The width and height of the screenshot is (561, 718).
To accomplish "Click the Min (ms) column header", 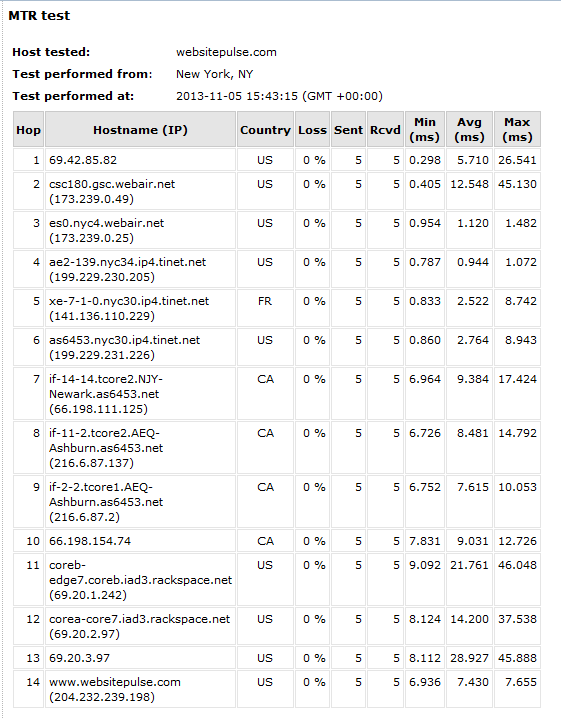I will (x=425, y=130).
